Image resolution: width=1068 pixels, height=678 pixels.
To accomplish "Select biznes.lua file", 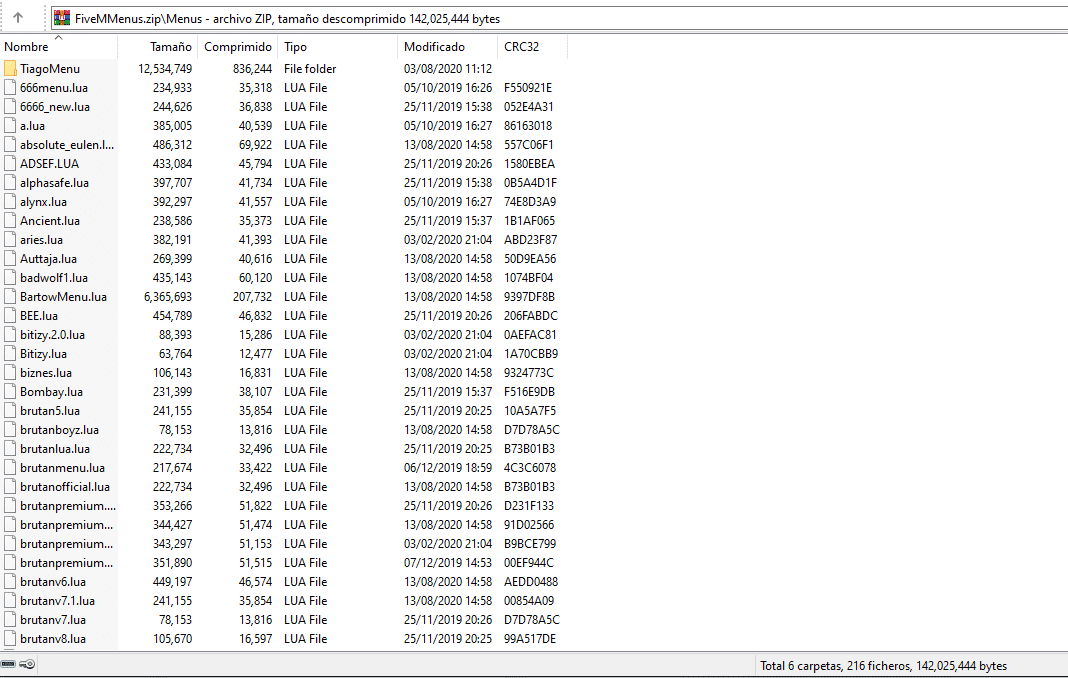I will 46,373.
